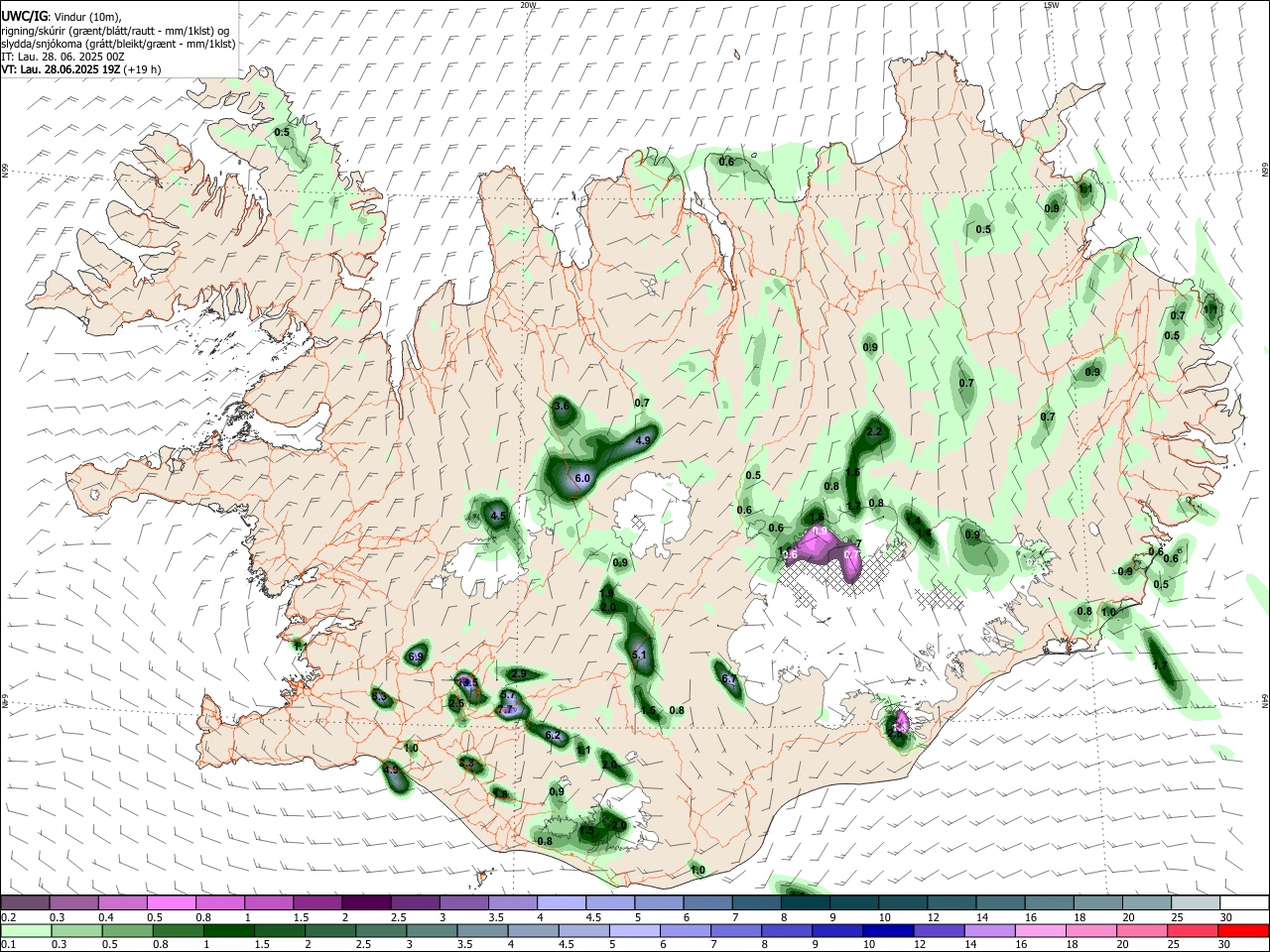Click the 'rigning/skúrir' legend description line
This screenshot has height=952, width=1270.
point(115,31)
